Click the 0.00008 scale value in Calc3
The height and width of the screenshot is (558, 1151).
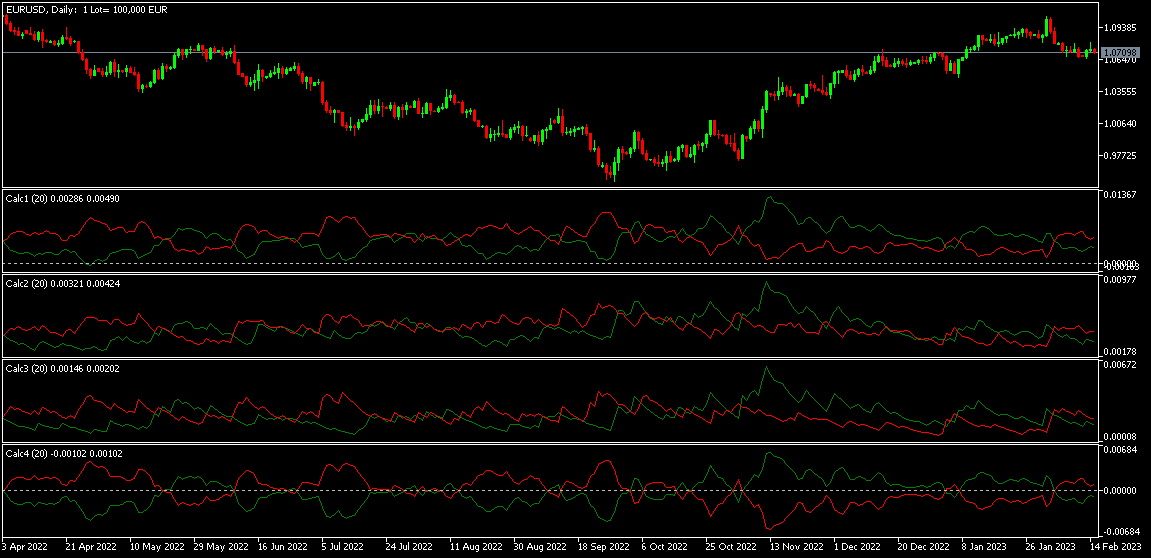click(1120, 438)
